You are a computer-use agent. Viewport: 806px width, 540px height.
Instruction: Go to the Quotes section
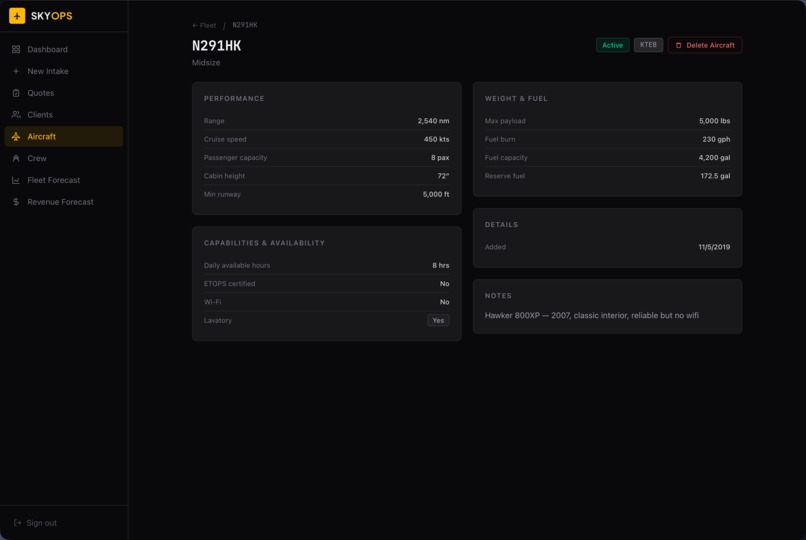pos(64,93)
